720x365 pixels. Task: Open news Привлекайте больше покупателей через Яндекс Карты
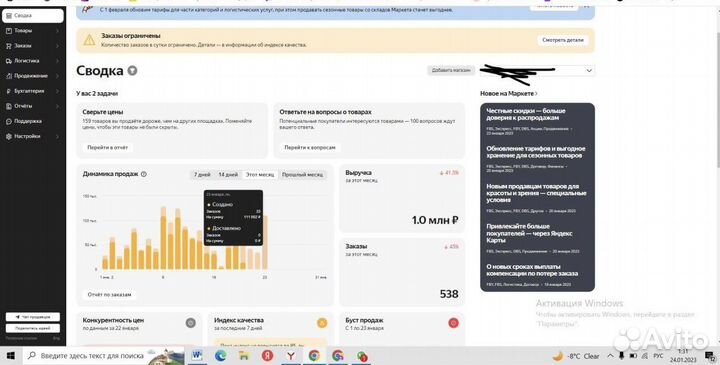tap(529, 233)
